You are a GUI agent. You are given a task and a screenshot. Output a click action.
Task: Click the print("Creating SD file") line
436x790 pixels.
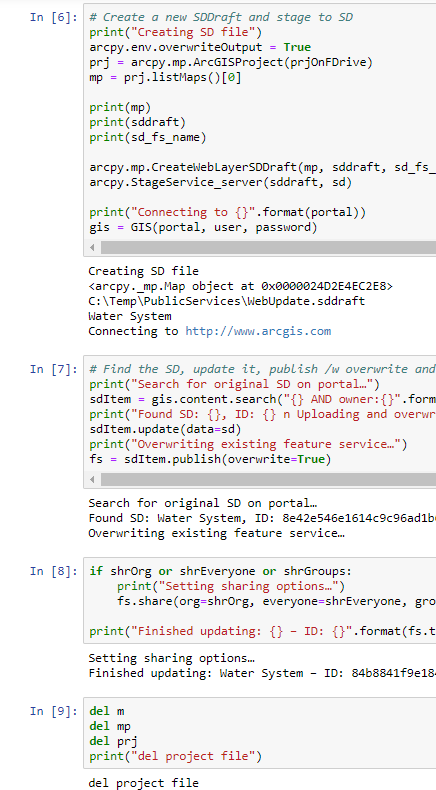[x=176, y=32]
